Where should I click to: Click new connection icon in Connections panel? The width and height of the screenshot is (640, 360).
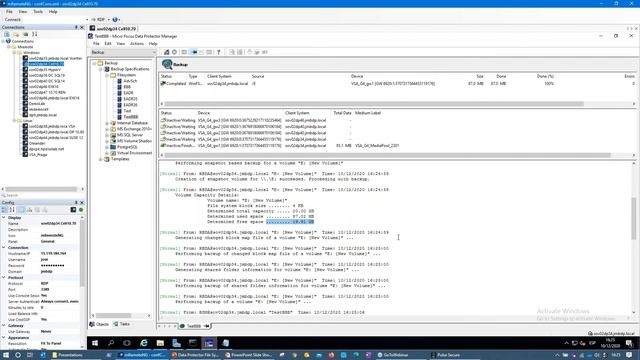(x=7, y=34)
